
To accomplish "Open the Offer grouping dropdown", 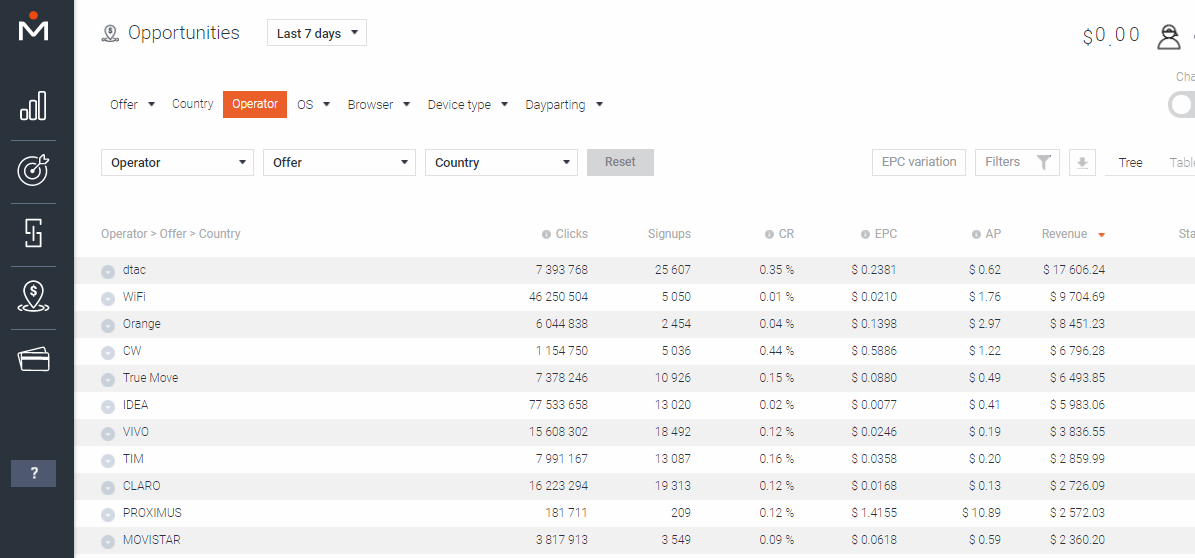I will tap(339, 163).
